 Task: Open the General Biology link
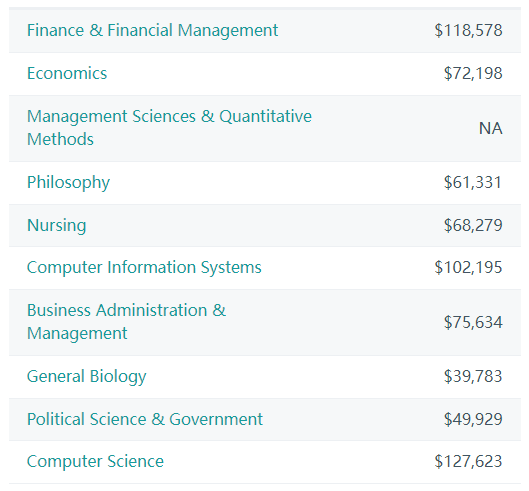(x=87, y=377)
